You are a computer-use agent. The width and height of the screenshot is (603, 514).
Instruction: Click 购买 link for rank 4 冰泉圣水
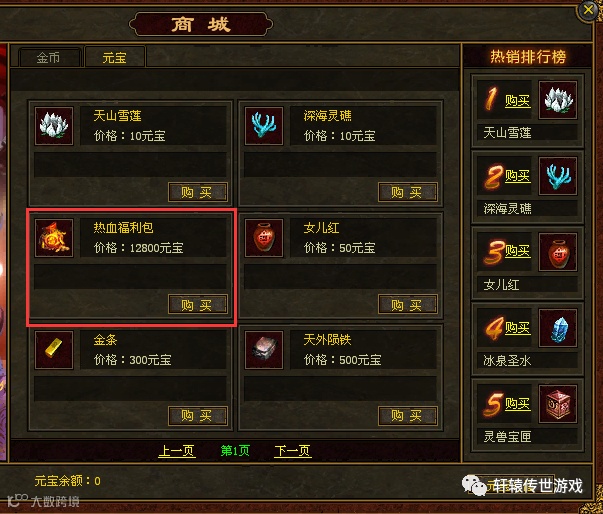click(518, 328)
